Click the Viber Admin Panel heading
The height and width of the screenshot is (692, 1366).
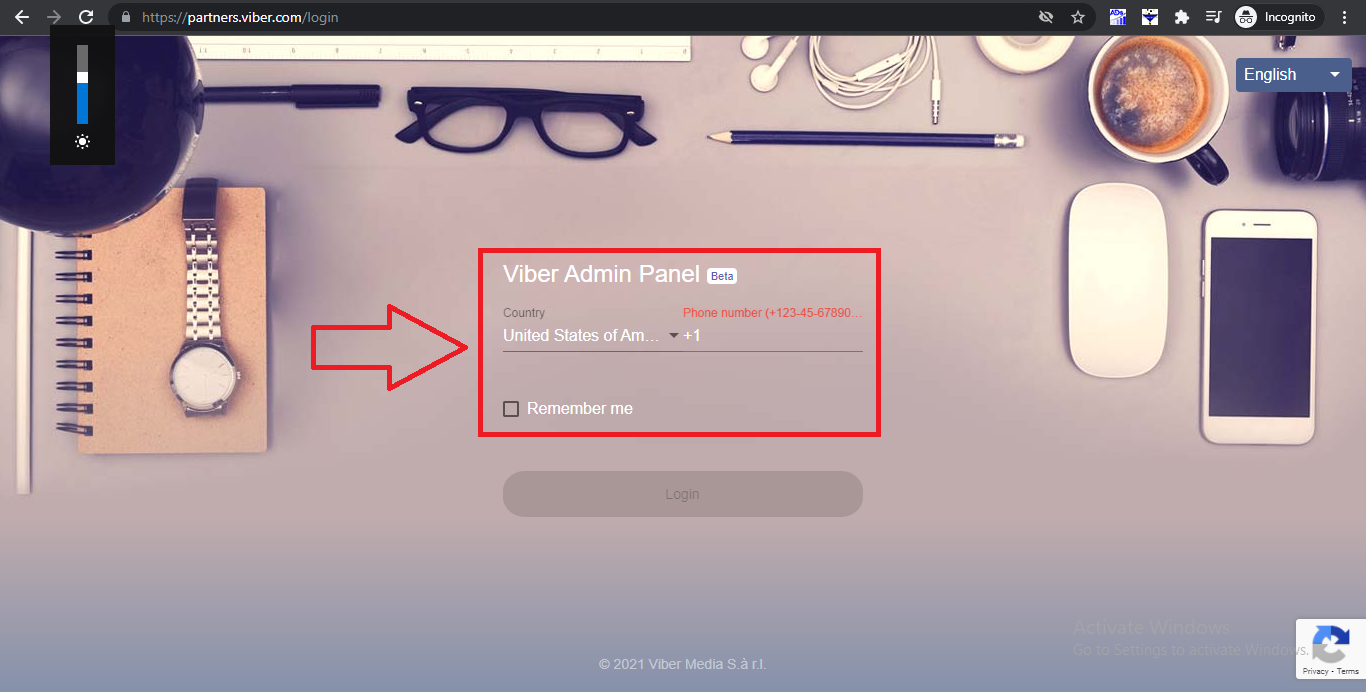click(x=601, y=274)
